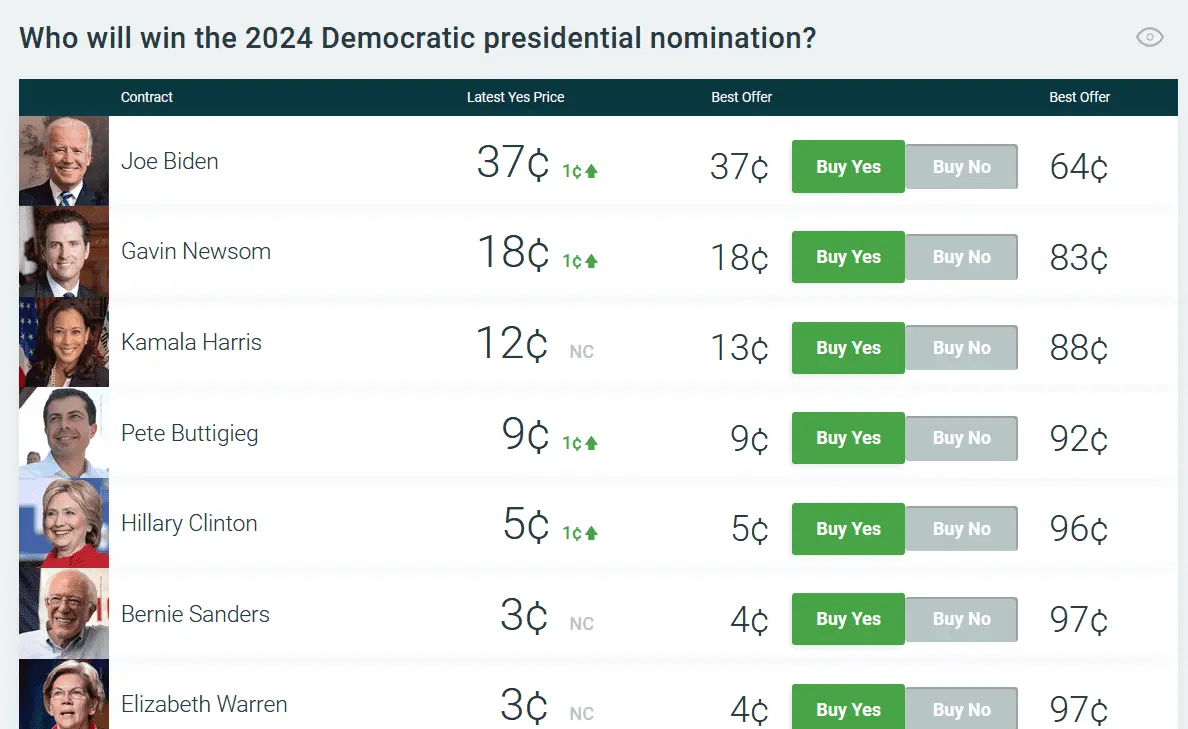
Task: Select Buy No for Hillary Clinton
Action: (x=961, y=529)
